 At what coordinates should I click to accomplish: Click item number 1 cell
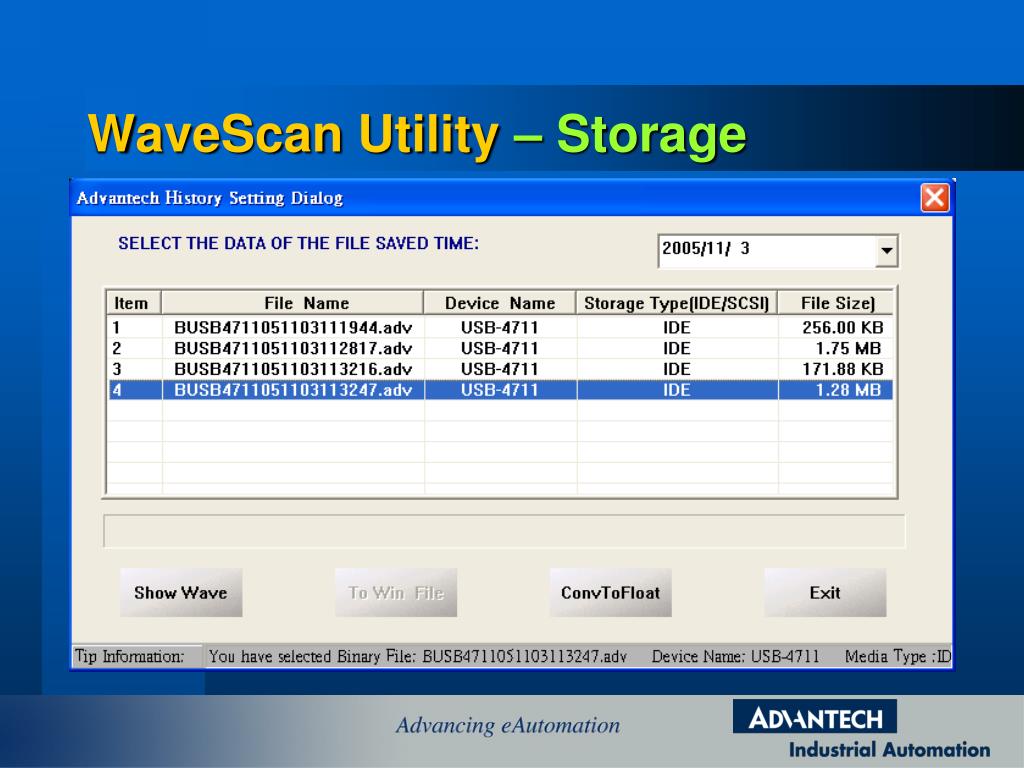click(135, 327)
